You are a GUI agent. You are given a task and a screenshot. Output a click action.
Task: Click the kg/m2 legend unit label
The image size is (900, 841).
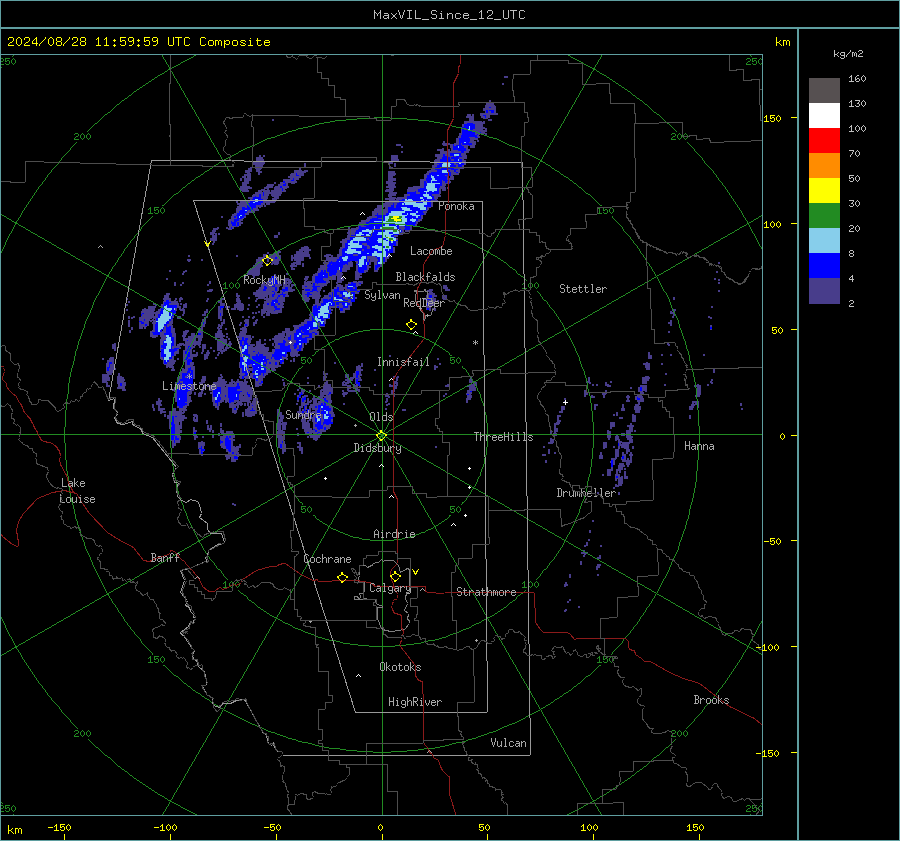[x=848, y=54]
